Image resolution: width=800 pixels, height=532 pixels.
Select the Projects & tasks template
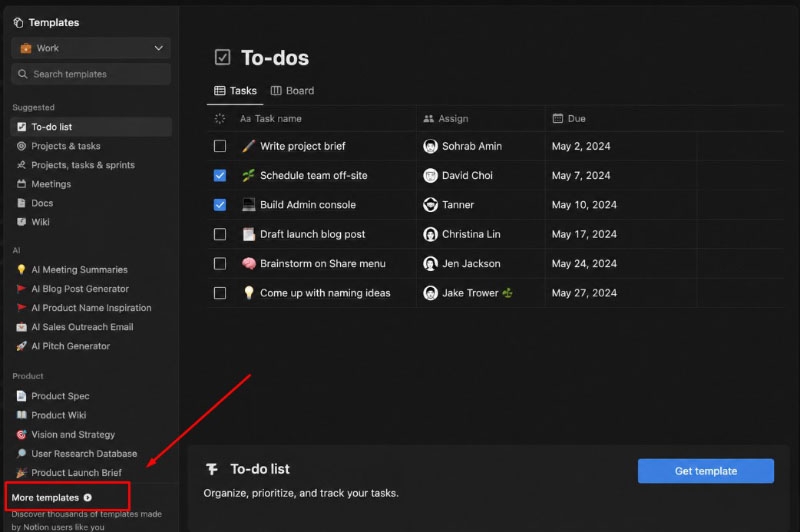[91, 146]
